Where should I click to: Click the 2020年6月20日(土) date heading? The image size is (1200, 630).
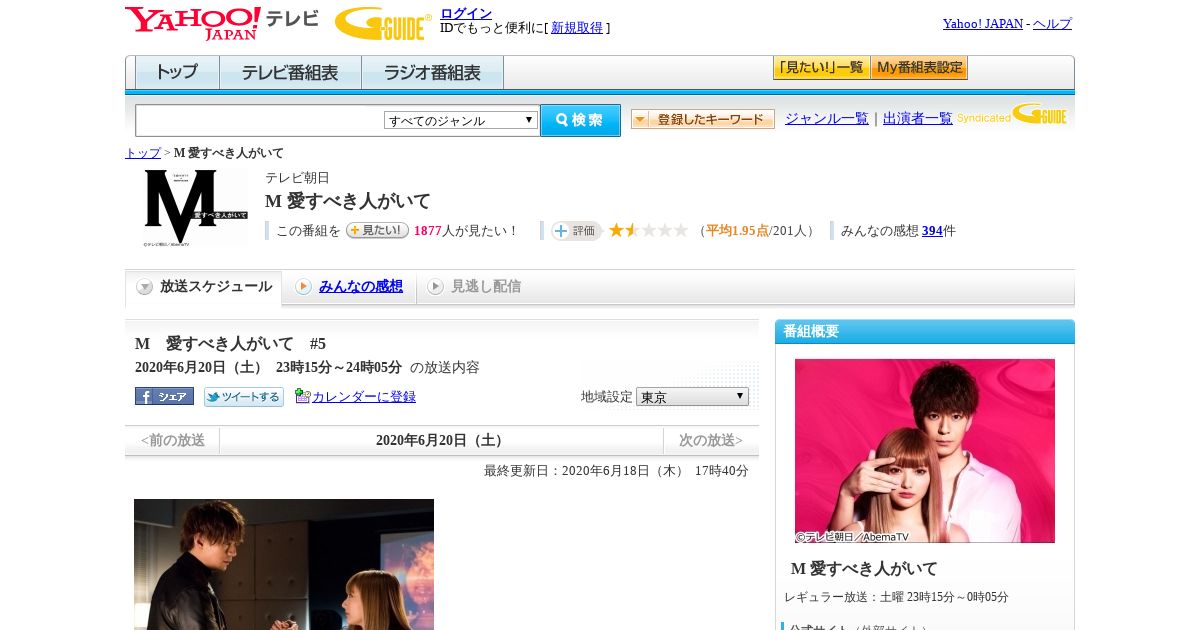[x=441, y=441]
